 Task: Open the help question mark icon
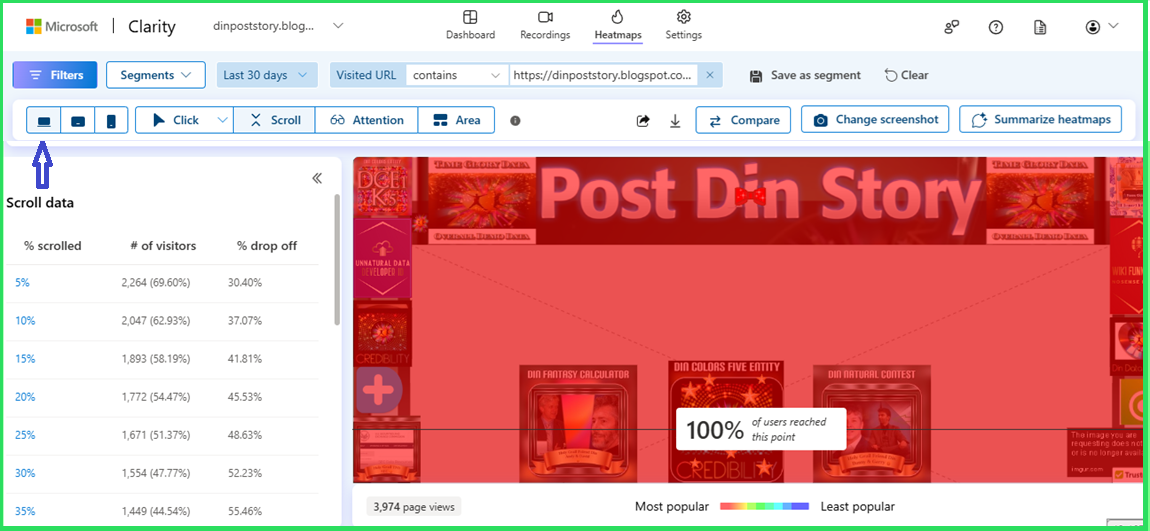click(x=995, y=27)
